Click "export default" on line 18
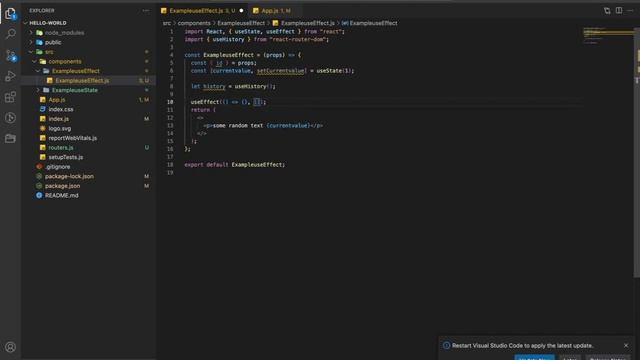Image resolution: width=640 pixels, height=360 pixels. (206, 164)
